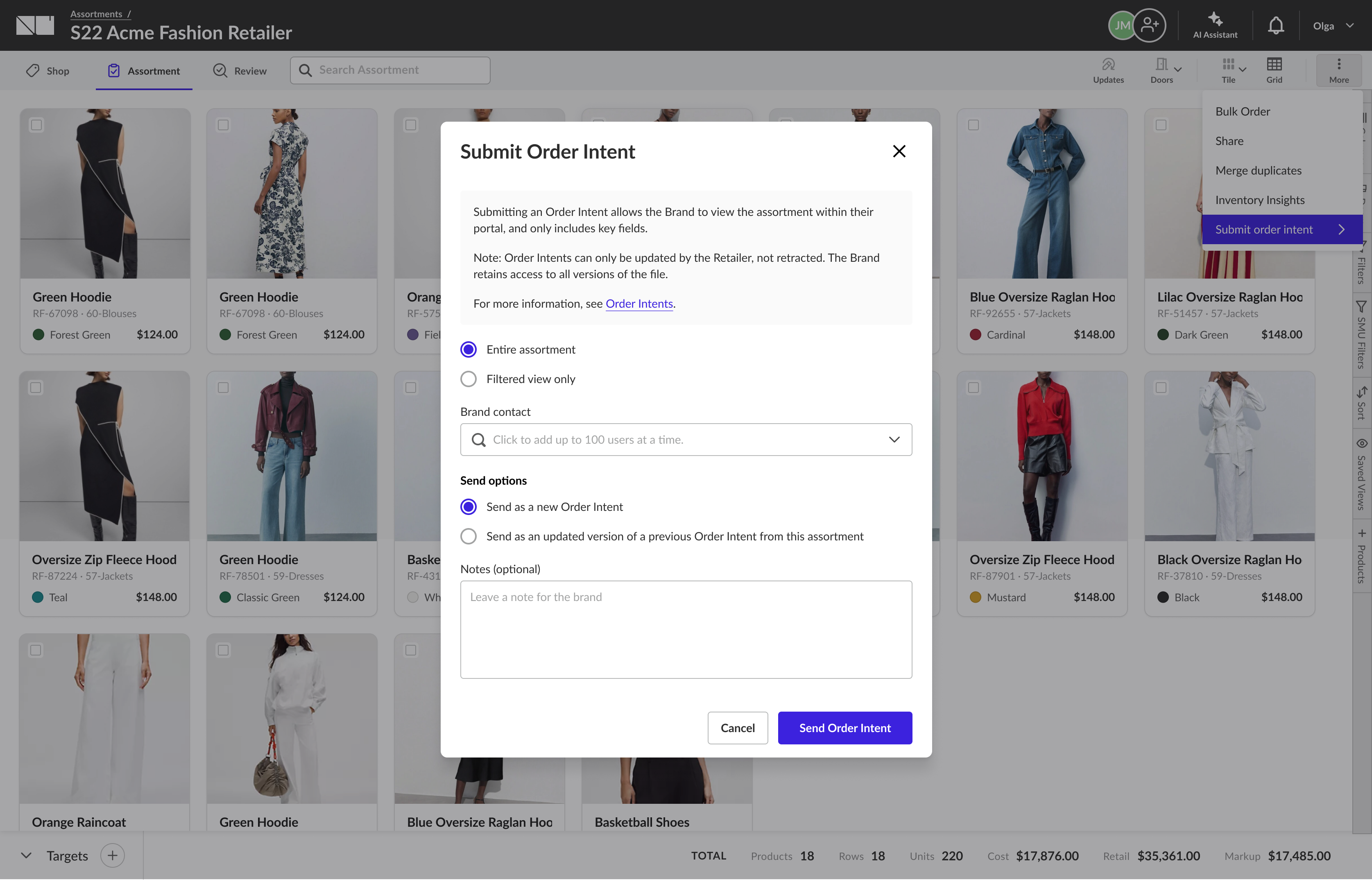Click the JM user avatar

[1121, 25]
